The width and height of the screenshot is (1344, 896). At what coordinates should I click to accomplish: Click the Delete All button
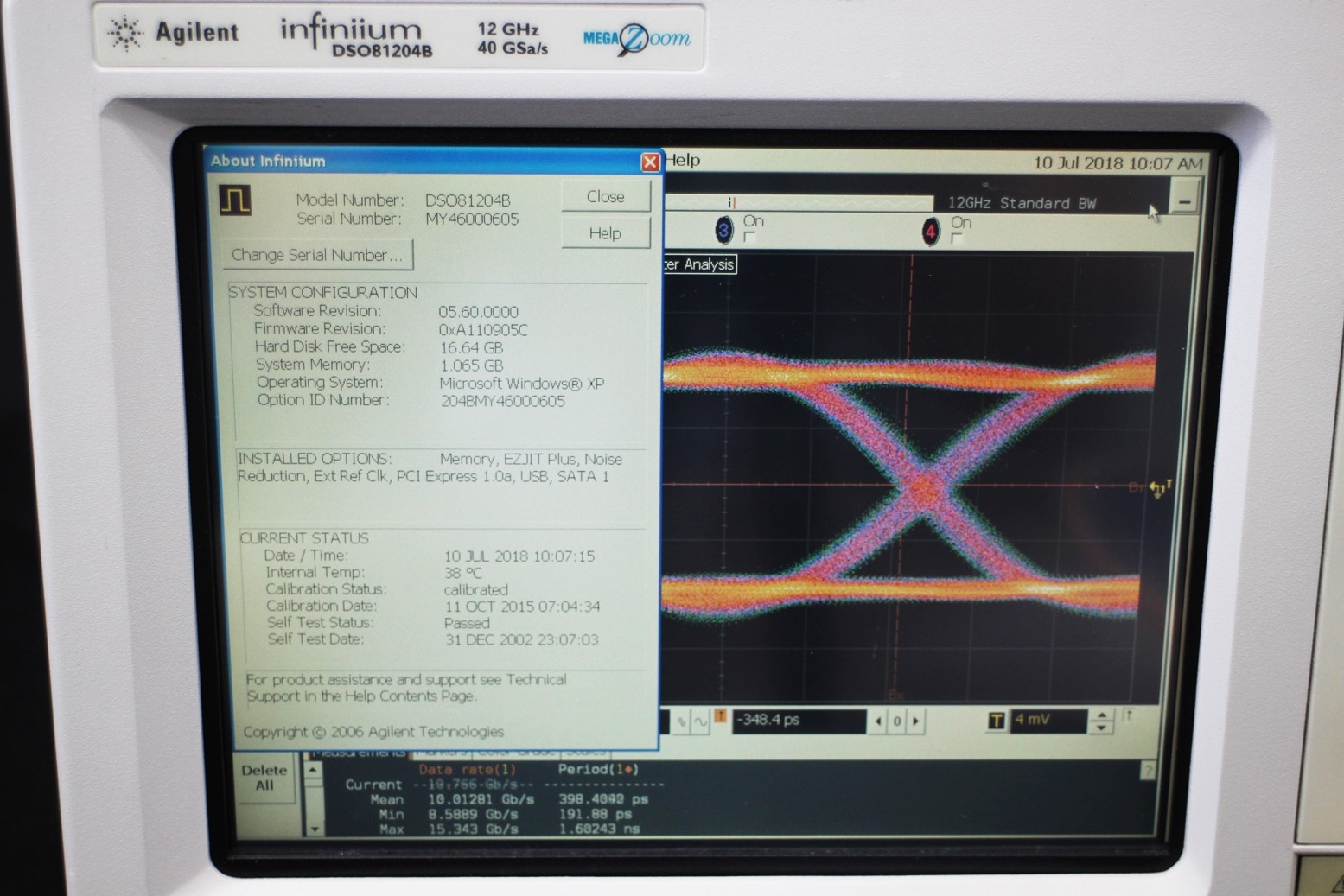(264, 778)
